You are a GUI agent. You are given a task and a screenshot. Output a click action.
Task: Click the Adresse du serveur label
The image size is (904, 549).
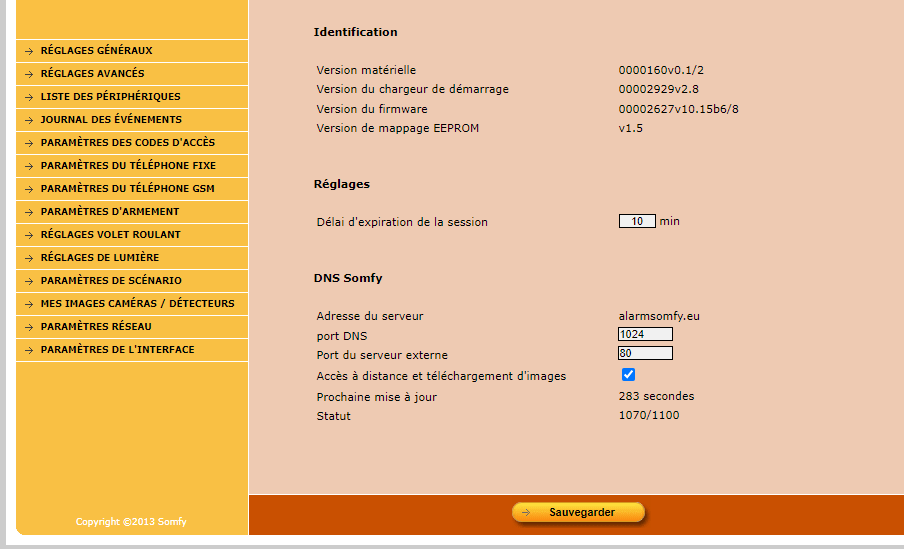pyautogui.click(x=370, y=316)
